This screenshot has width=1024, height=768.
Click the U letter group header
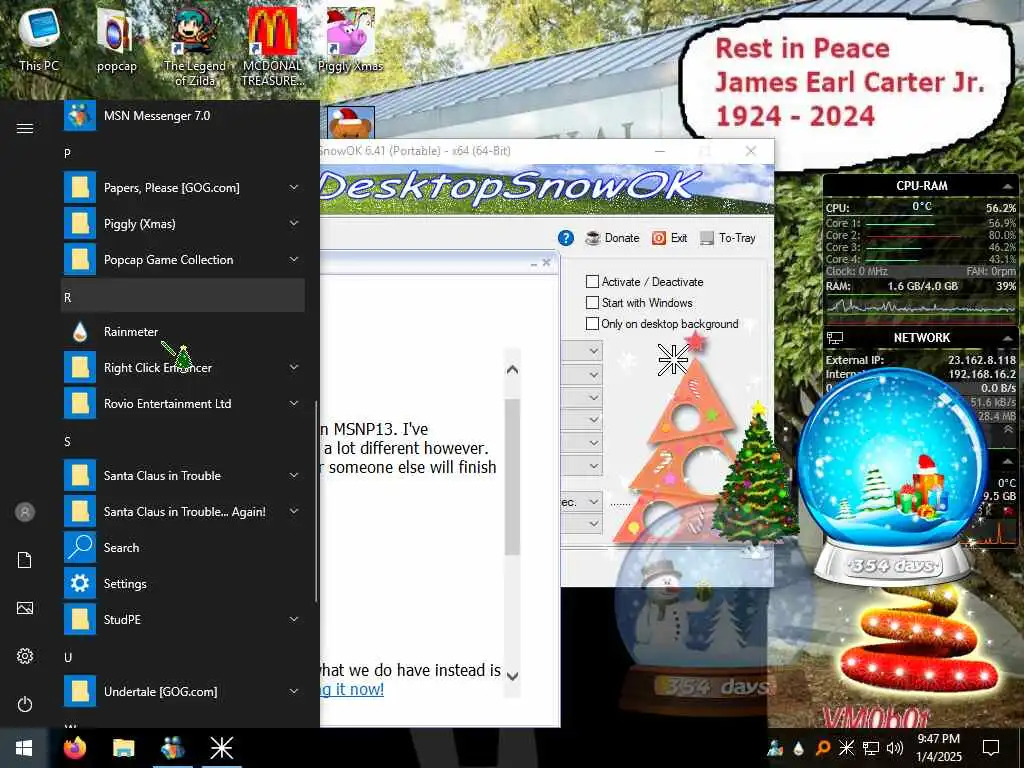tap(184, 657)
